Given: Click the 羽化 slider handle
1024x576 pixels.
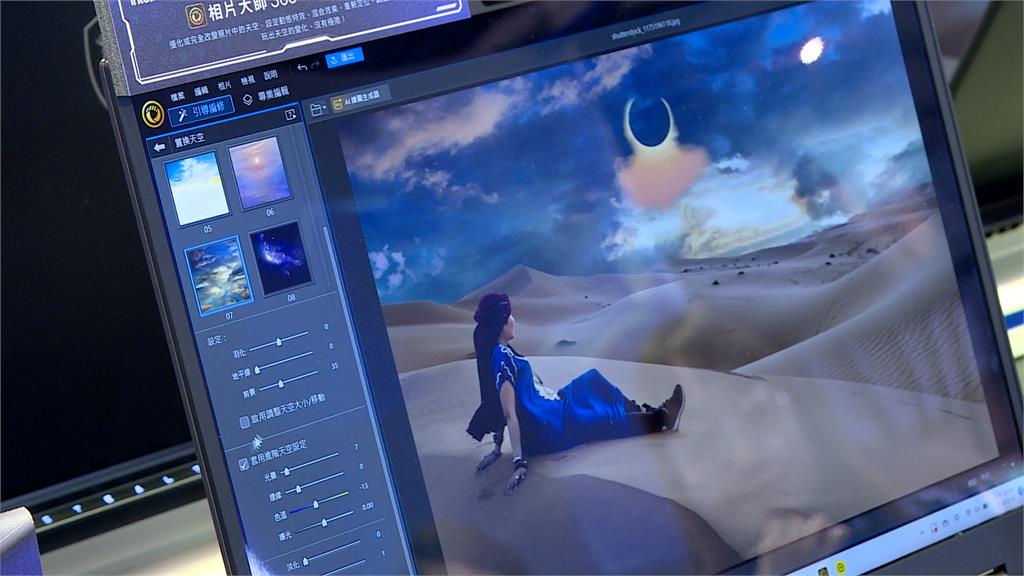Looking at the screenshot, I should (279, 342).
